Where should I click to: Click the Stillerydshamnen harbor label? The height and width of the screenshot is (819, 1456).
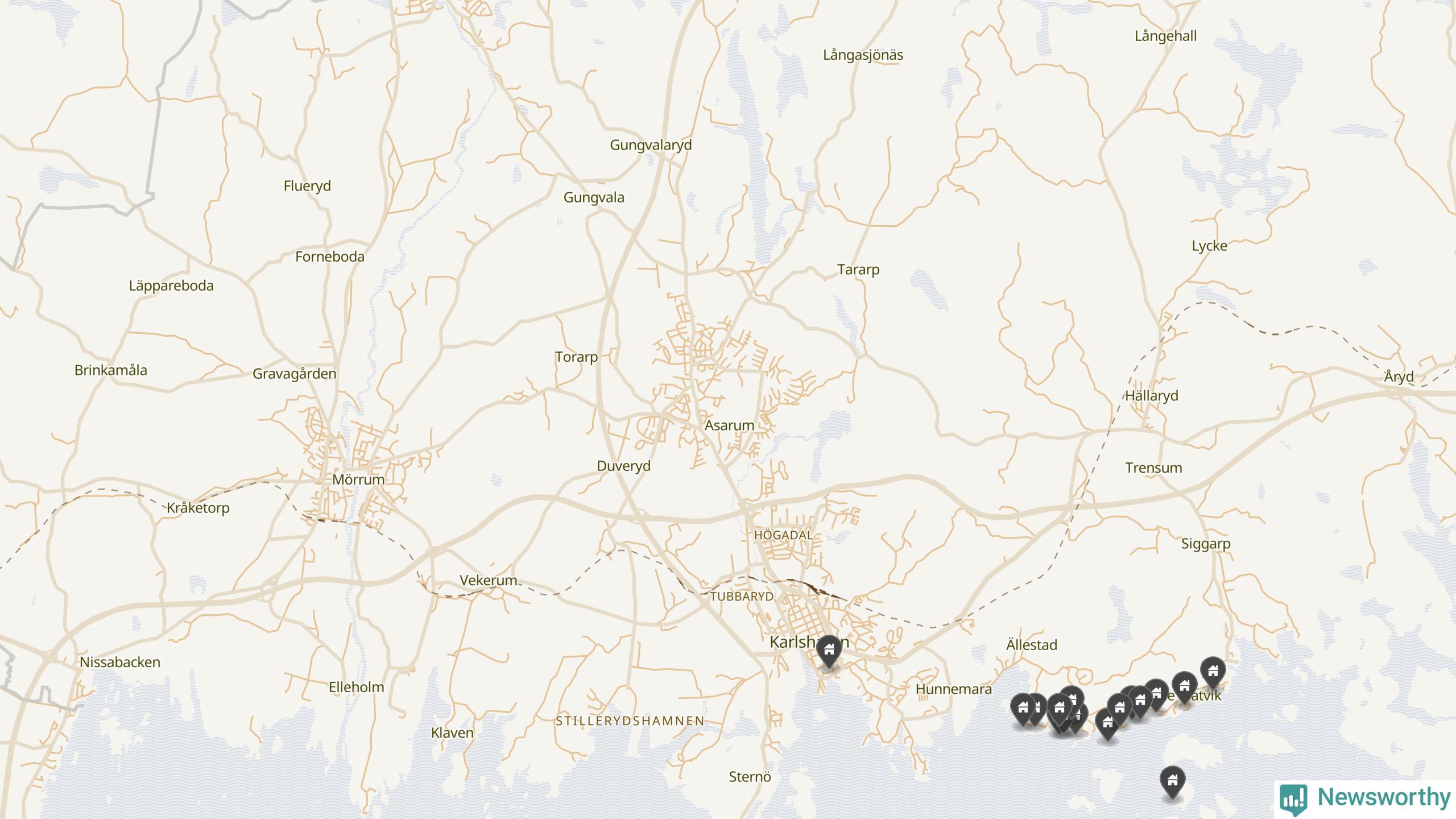coord(630,721)
